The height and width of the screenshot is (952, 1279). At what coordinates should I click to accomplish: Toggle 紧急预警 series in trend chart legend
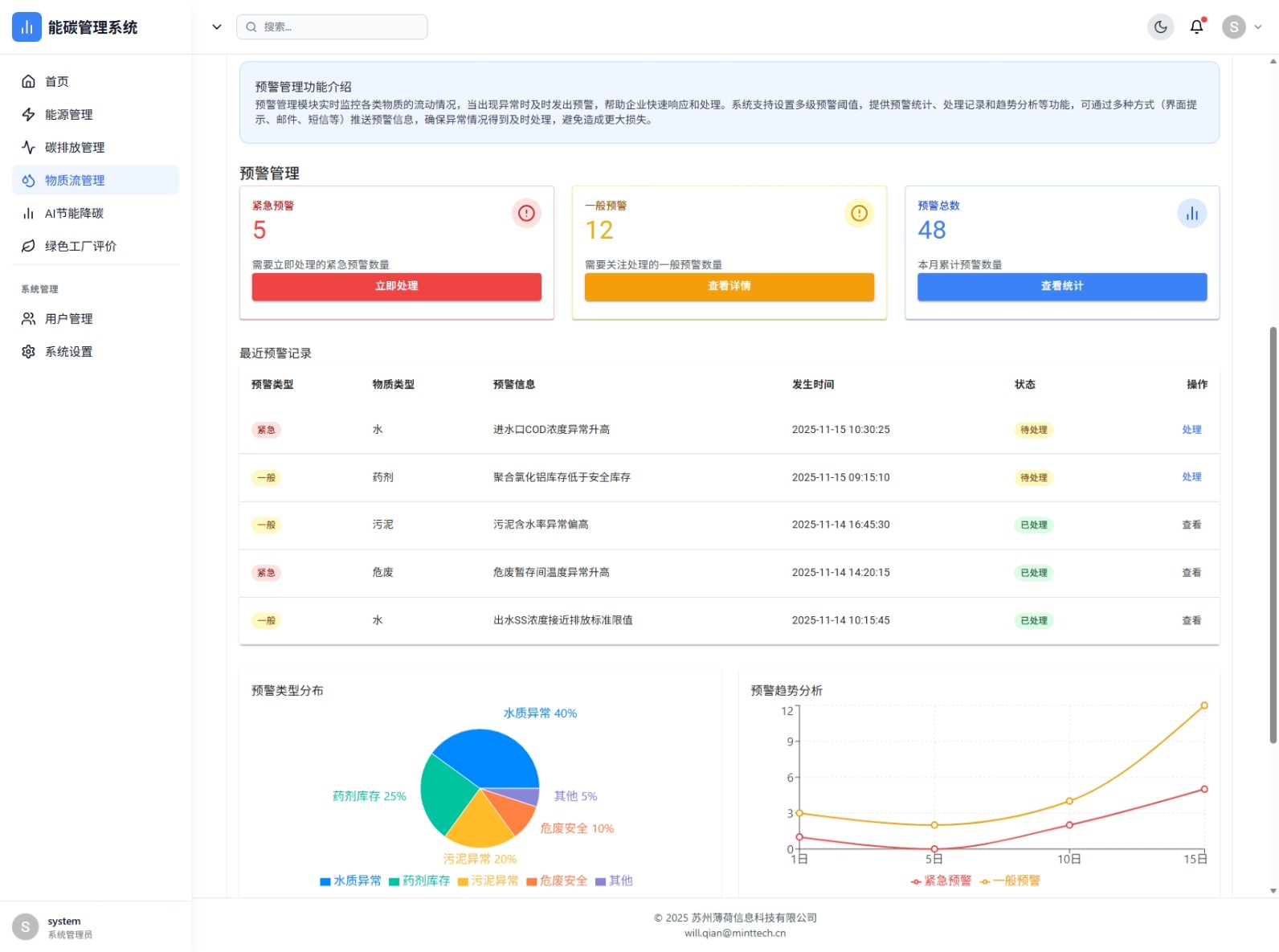(x=942, y=880)
